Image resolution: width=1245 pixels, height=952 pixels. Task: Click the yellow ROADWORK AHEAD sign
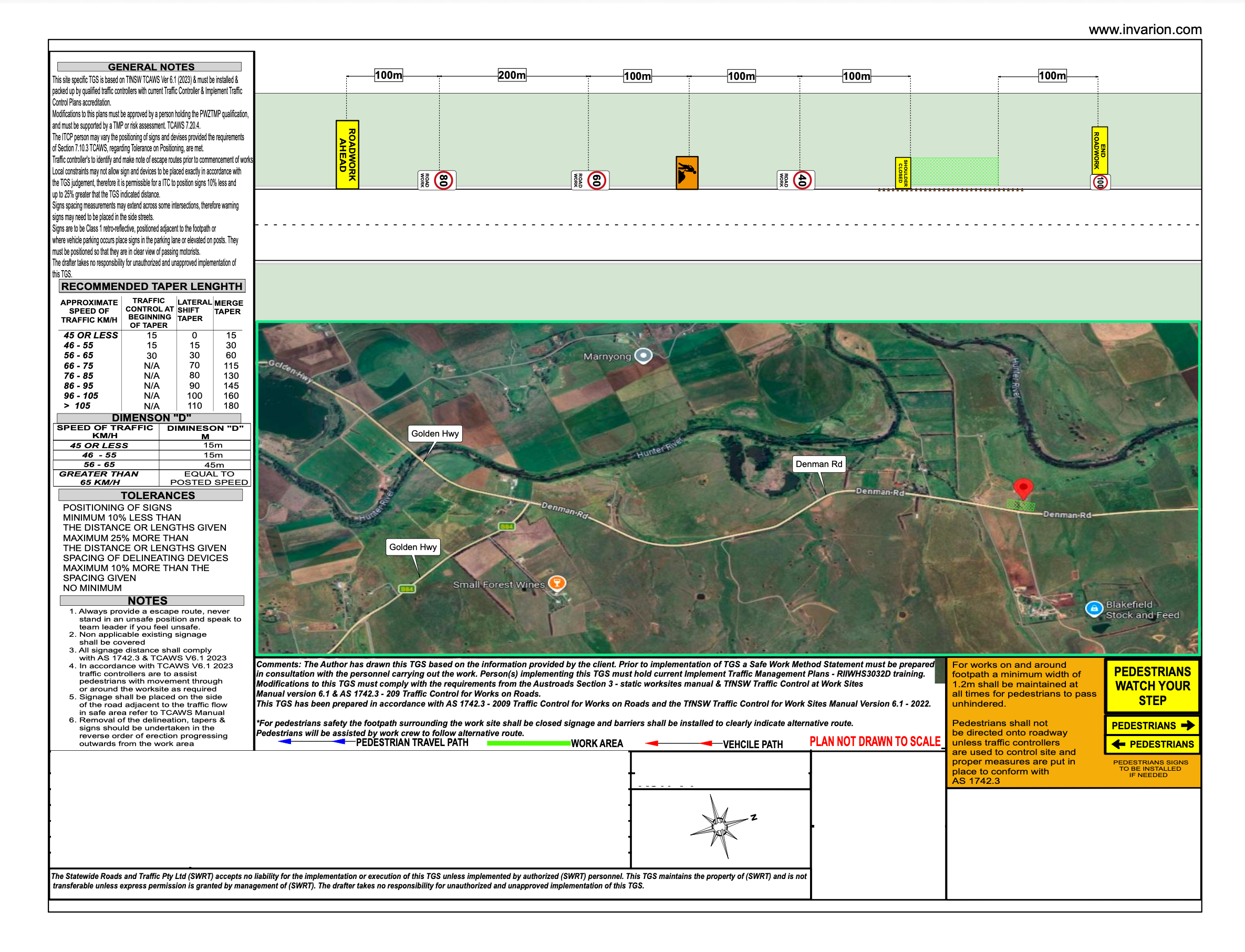(347, 154)
